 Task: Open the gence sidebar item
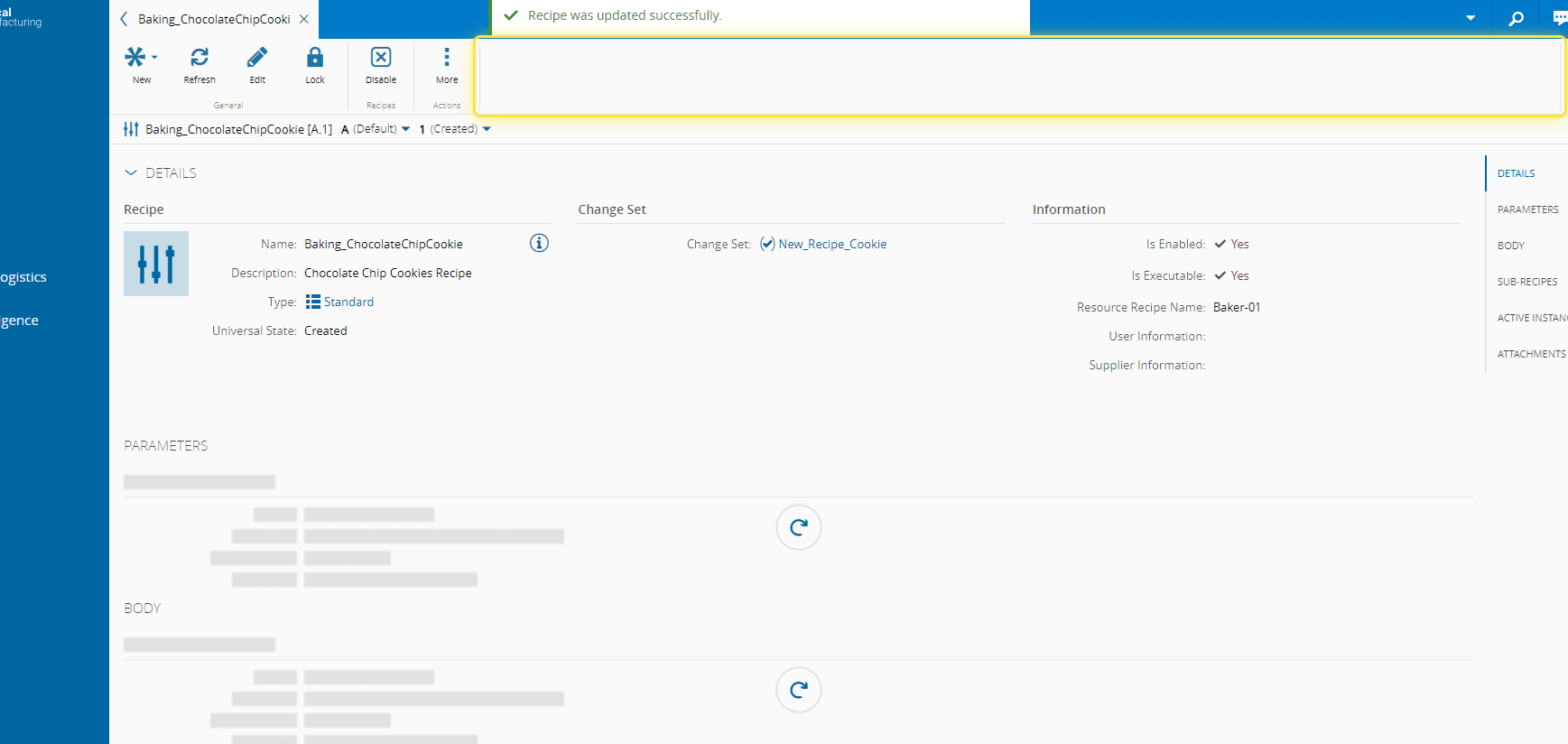[19, 321]
